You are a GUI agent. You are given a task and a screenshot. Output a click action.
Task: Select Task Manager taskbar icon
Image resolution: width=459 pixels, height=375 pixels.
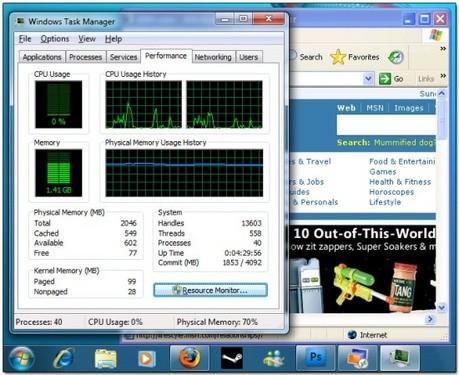click(400, 358)
